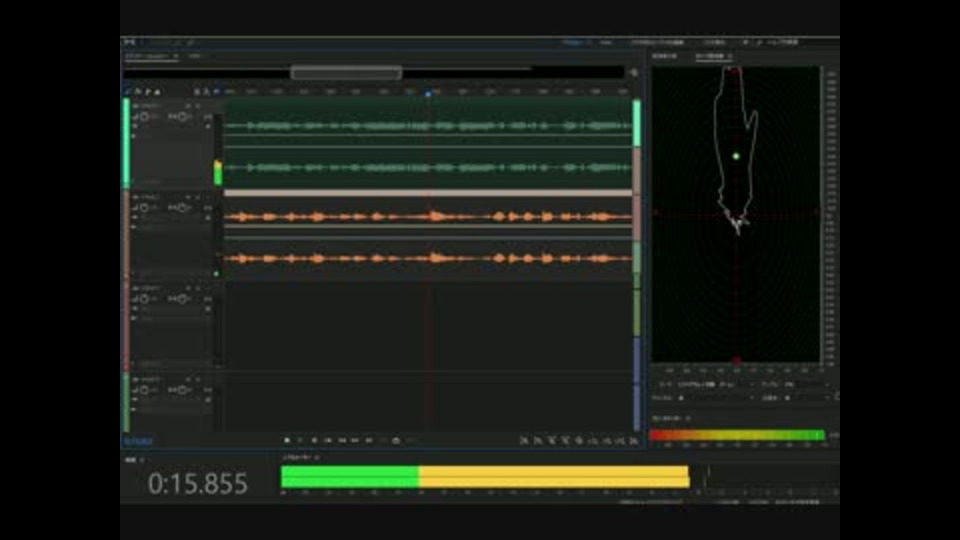960x540 pixels.
Task: Open the phase analysis panel menu icon
Action: (730, 56)
